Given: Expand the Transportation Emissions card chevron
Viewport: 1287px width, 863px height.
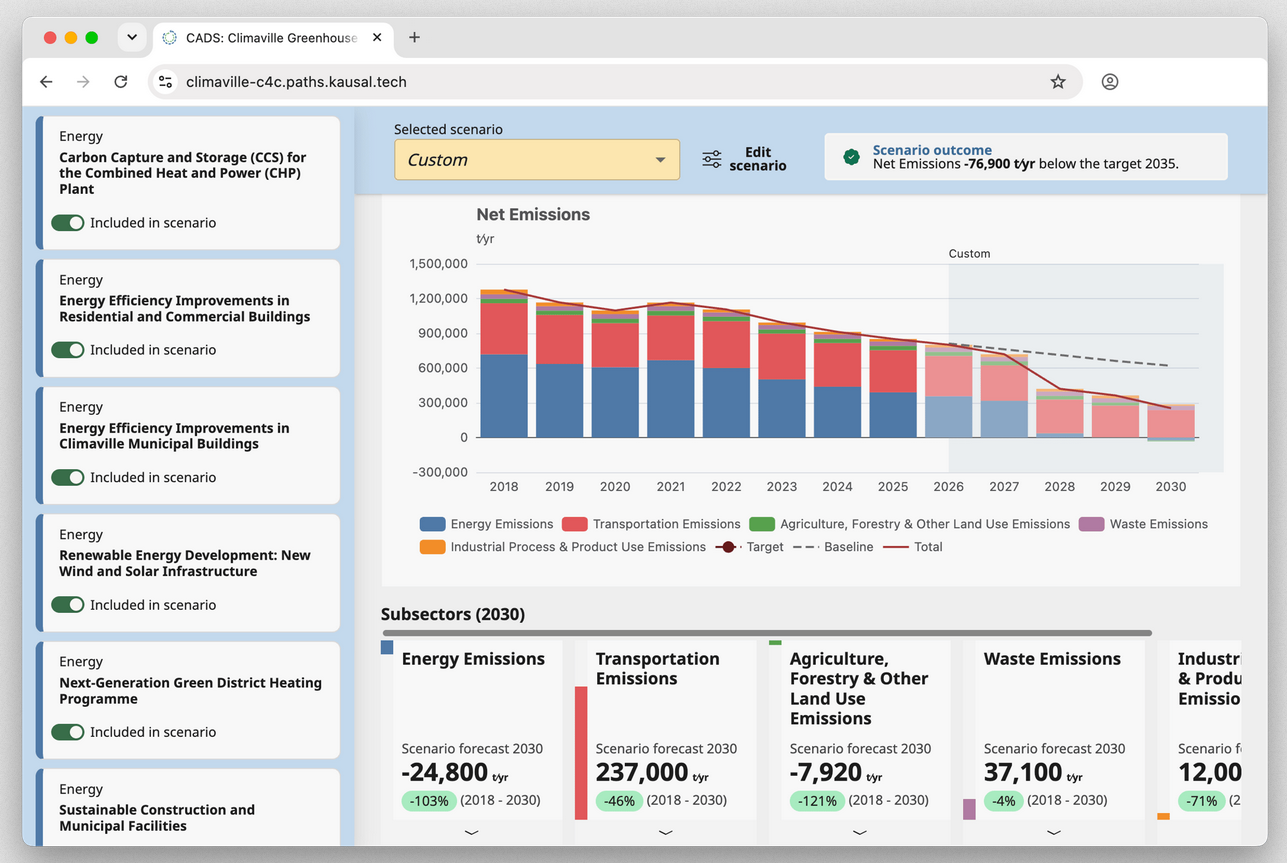Looking at the screenshot, I should coord(666,832).
